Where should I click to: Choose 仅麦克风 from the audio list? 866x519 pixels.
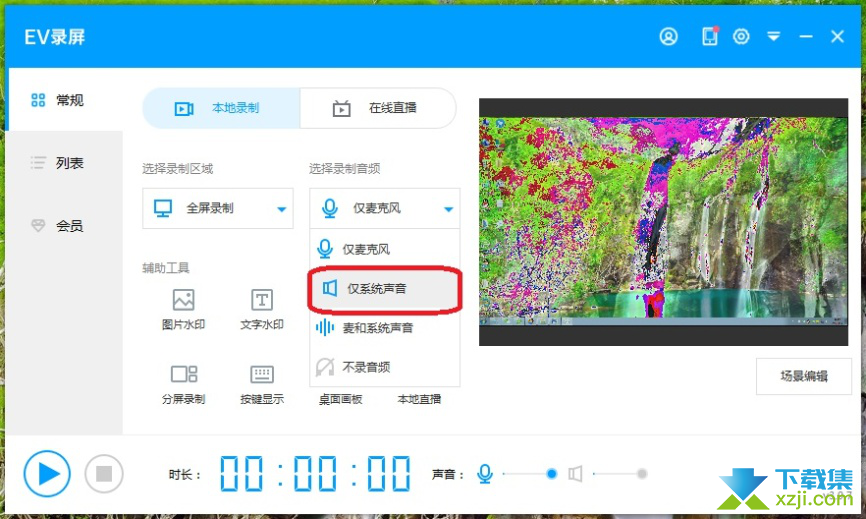[x=384, y=250]
